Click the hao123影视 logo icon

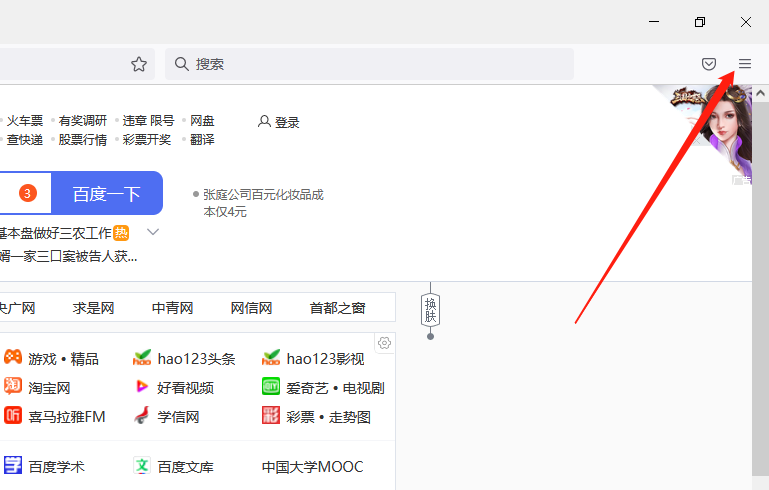pos(271,357)
